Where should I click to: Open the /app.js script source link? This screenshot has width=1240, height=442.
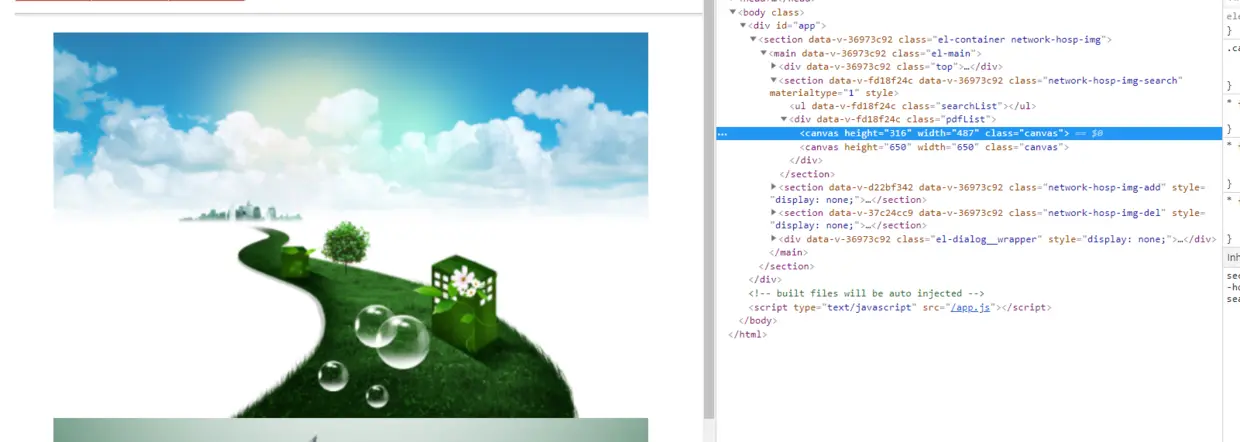pyautogui.click(x=970, y=308)
